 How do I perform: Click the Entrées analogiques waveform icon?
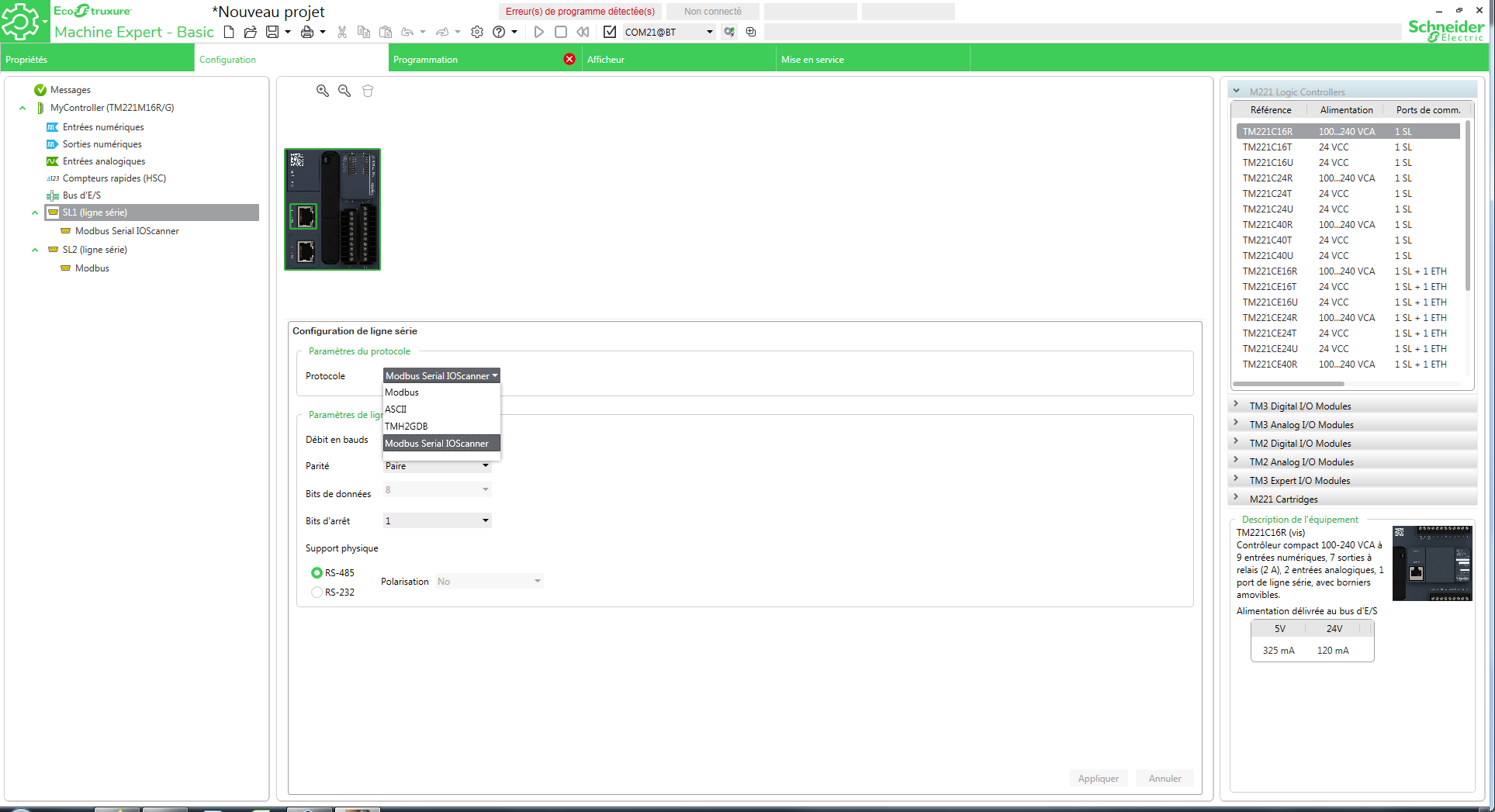point(52,161)
